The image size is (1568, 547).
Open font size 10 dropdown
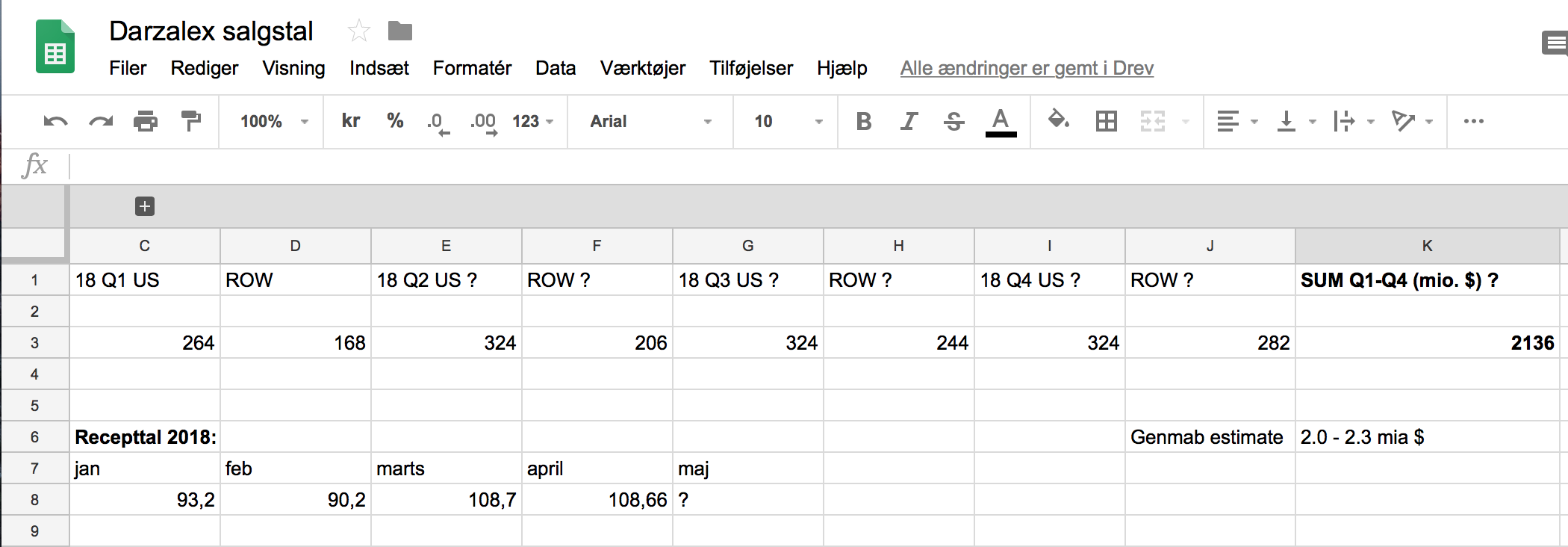coord(788,121)
